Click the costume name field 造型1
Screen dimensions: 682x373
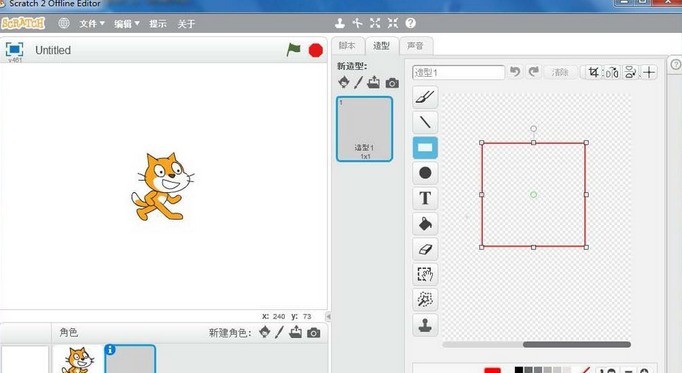point(458,72)
